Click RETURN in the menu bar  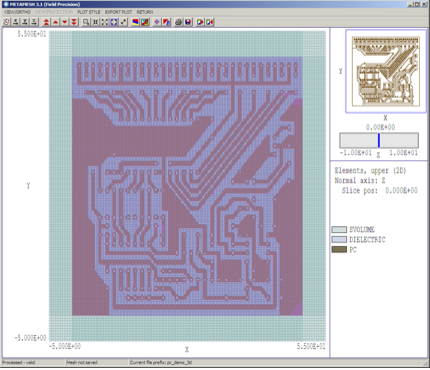pyautogui.click(x=145, y=12)
